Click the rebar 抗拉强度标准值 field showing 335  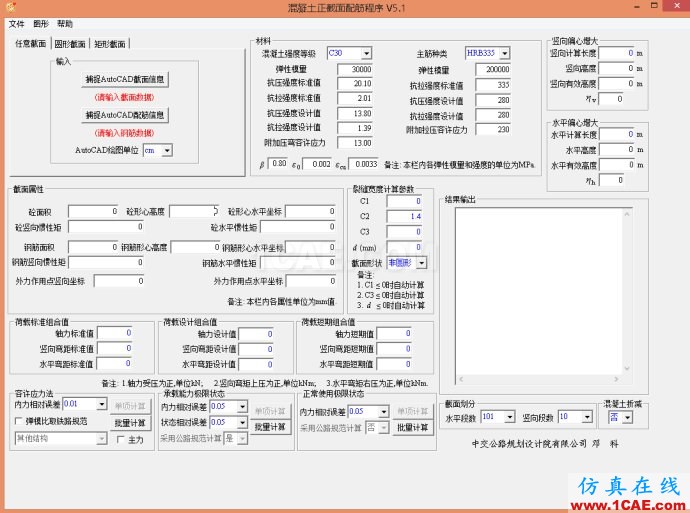coord(493,85)
